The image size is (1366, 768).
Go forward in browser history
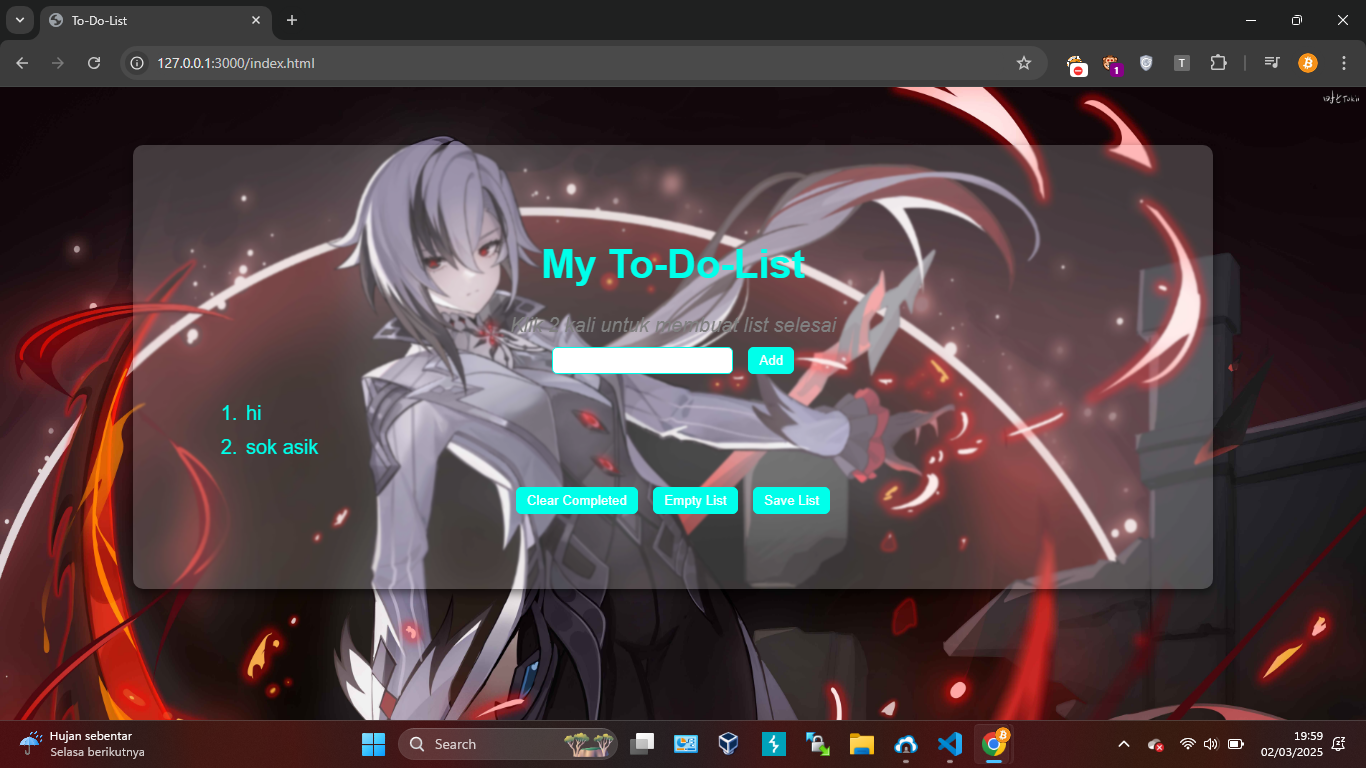click(58, 63)
